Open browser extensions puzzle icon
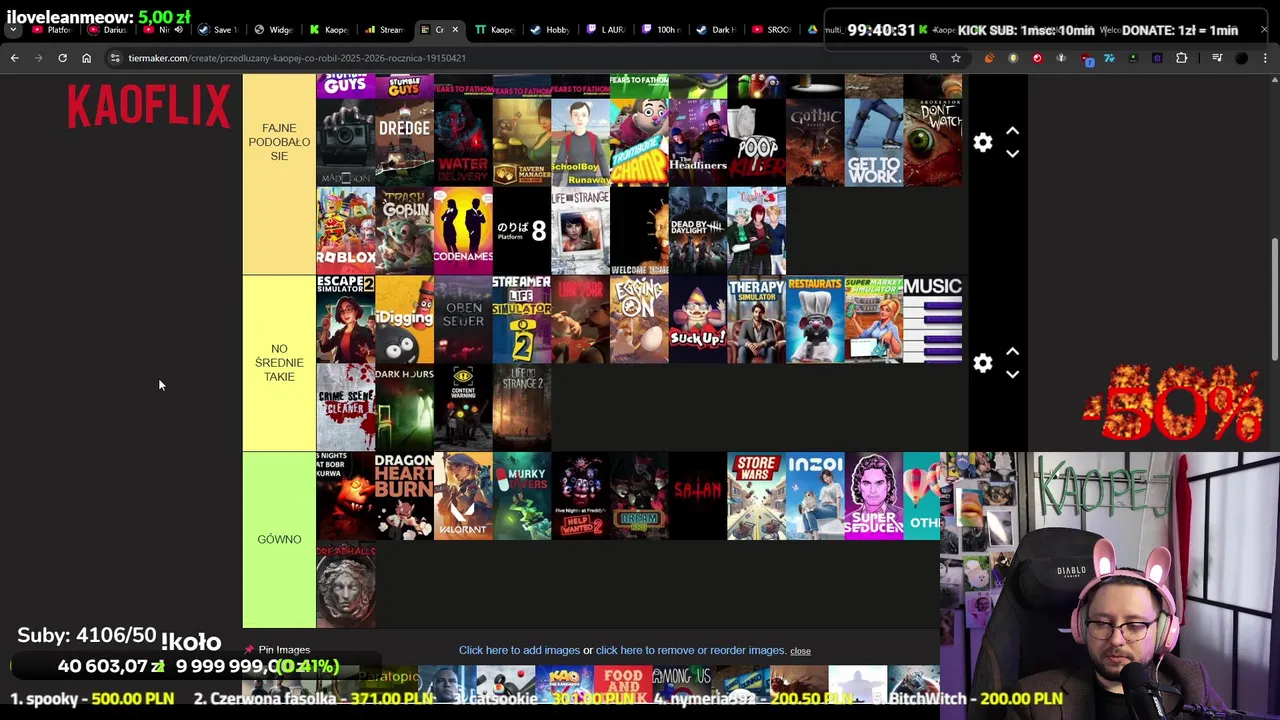The height and width of the screenshot is (720, 1280). point(1181,58)
